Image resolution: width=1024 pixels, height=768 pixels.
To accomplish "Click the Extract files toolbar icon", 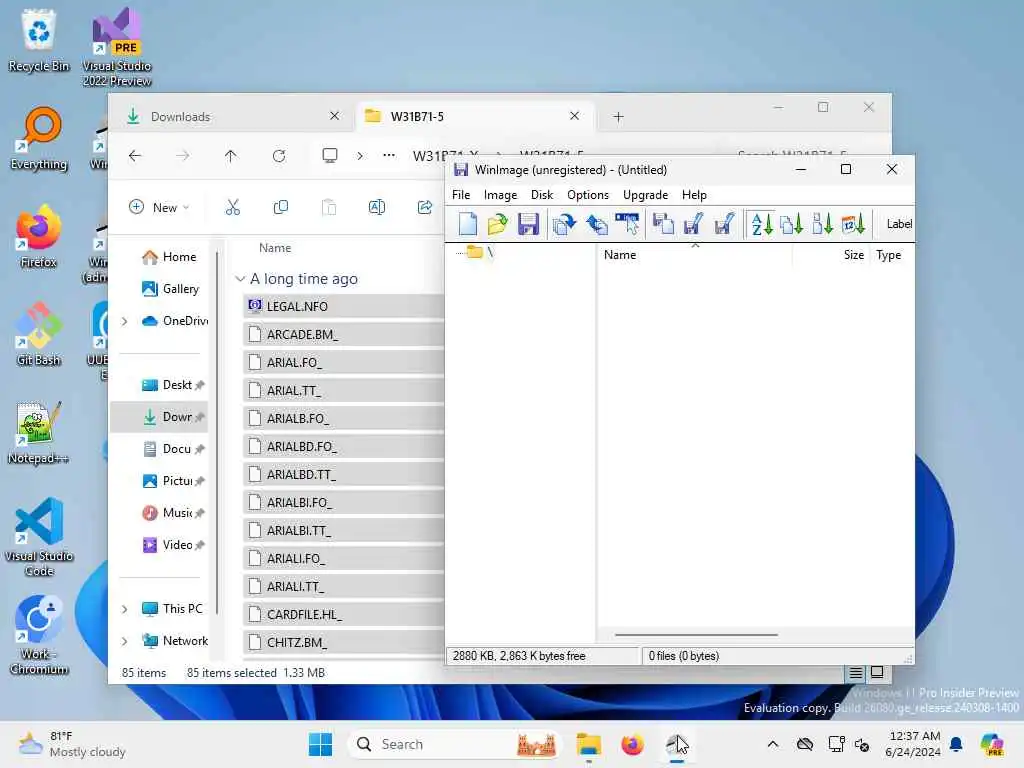I will [596, 224].
